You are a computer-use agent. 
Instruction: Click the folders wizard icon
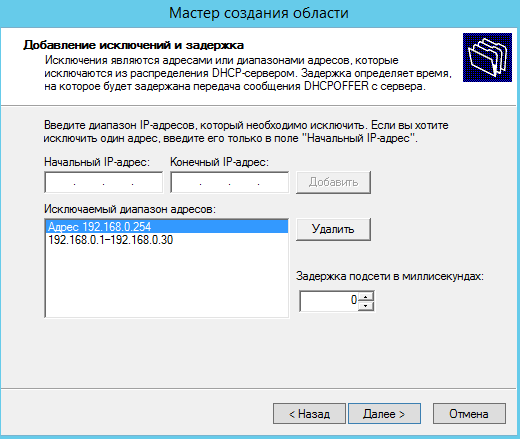pyautogui.click(x=487, y=57)
